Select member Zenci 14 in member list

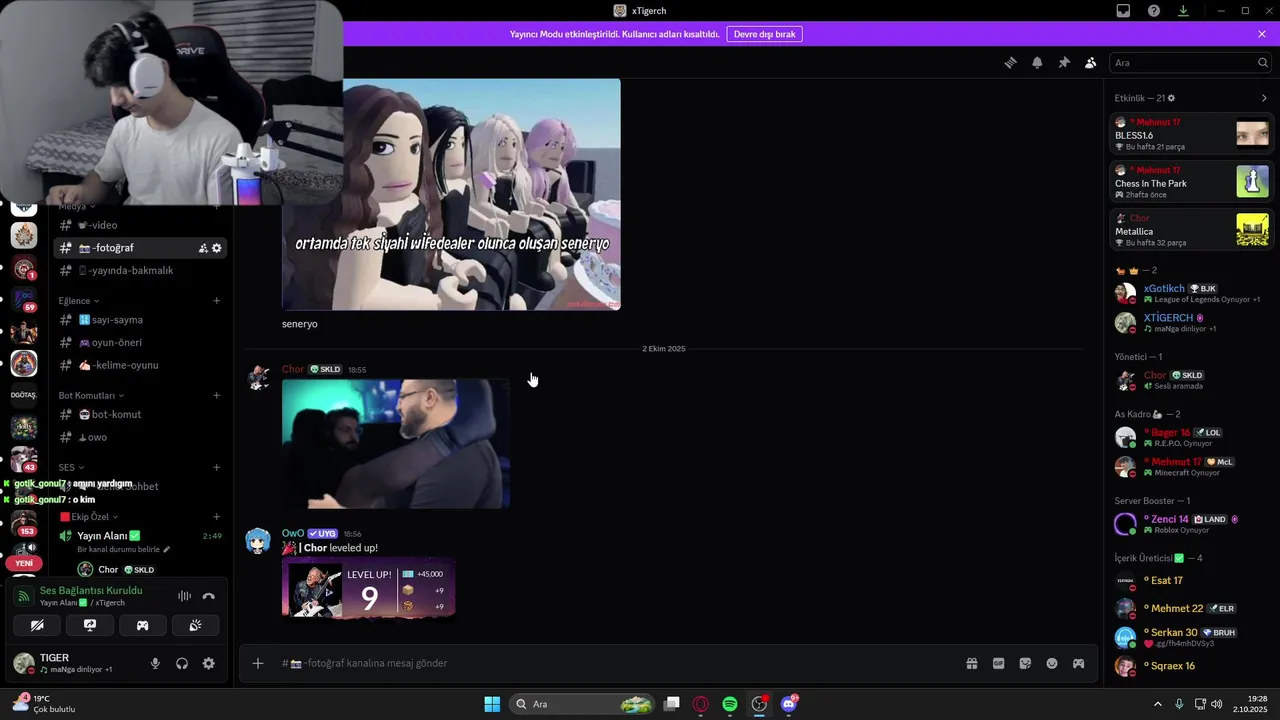[x=1191, y=524]
